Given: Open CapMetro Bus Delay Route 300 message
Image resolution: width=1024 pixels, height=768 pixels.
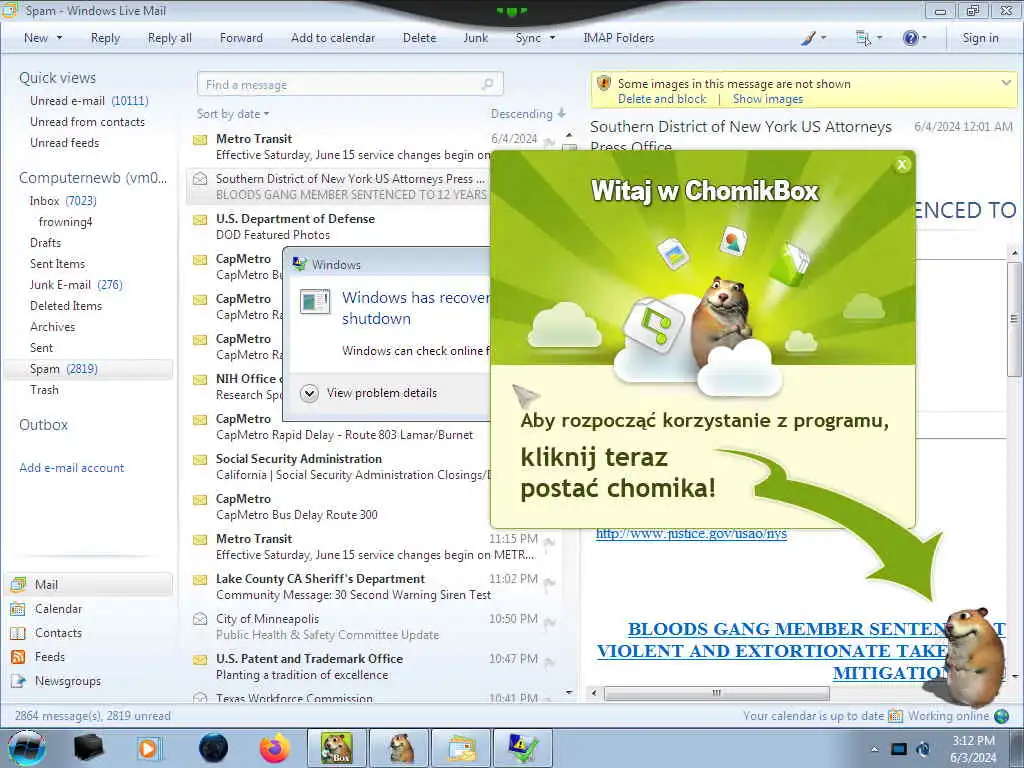Looking at the screenshot, I should 373,507.
